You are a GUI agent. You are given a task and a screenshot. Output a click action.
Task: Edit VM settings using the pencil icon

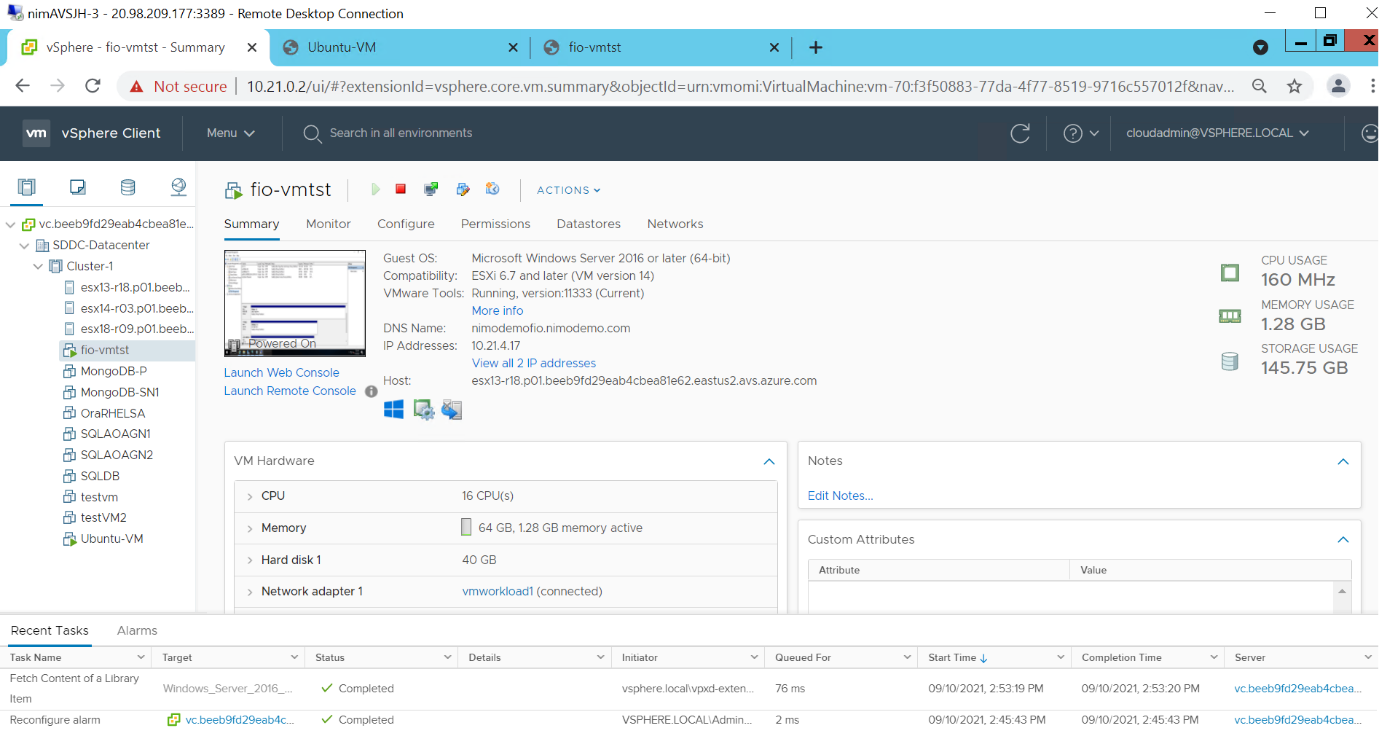(462, 189)
